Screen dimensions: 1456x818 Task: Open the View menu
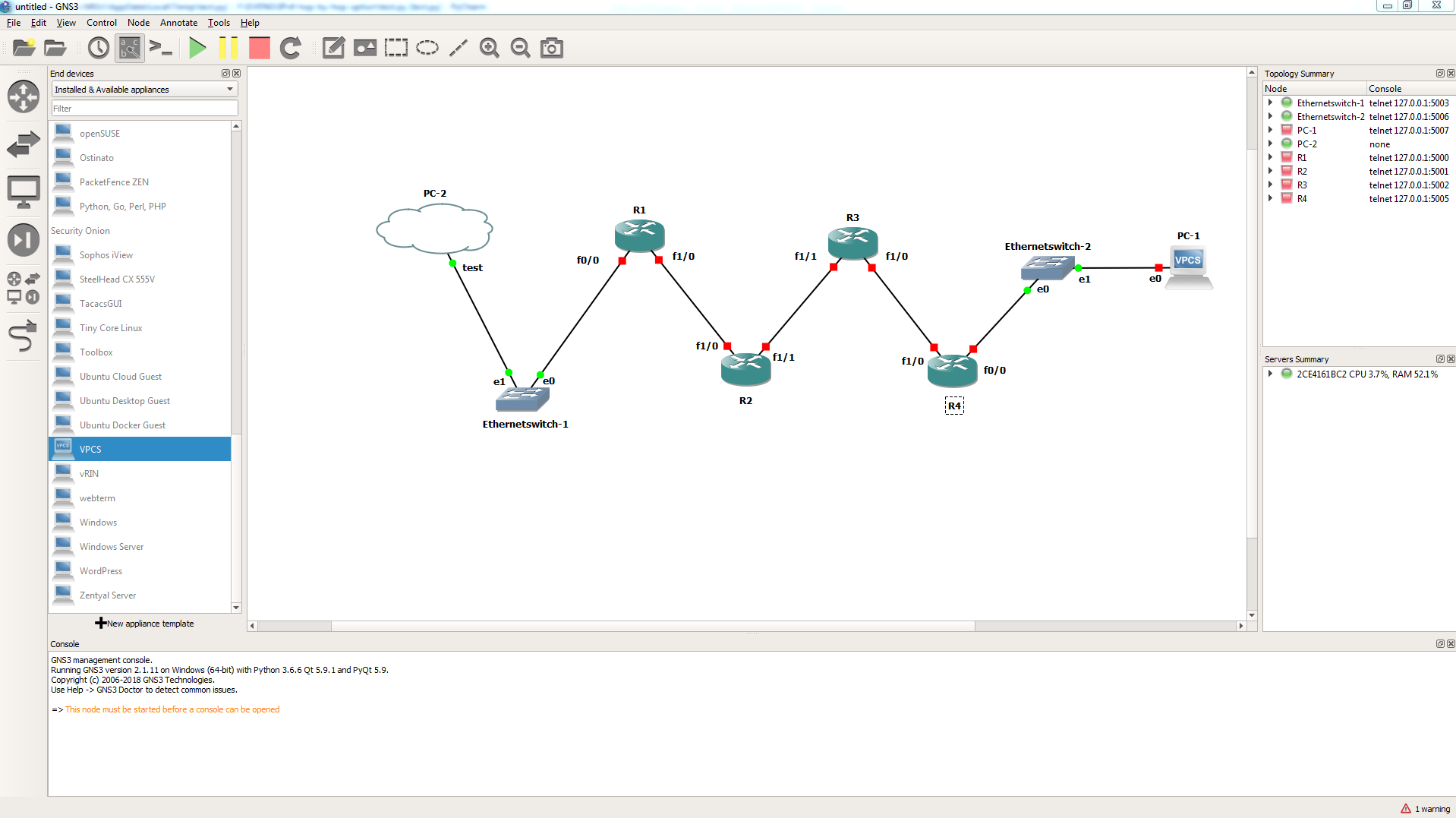coord(66,23)
